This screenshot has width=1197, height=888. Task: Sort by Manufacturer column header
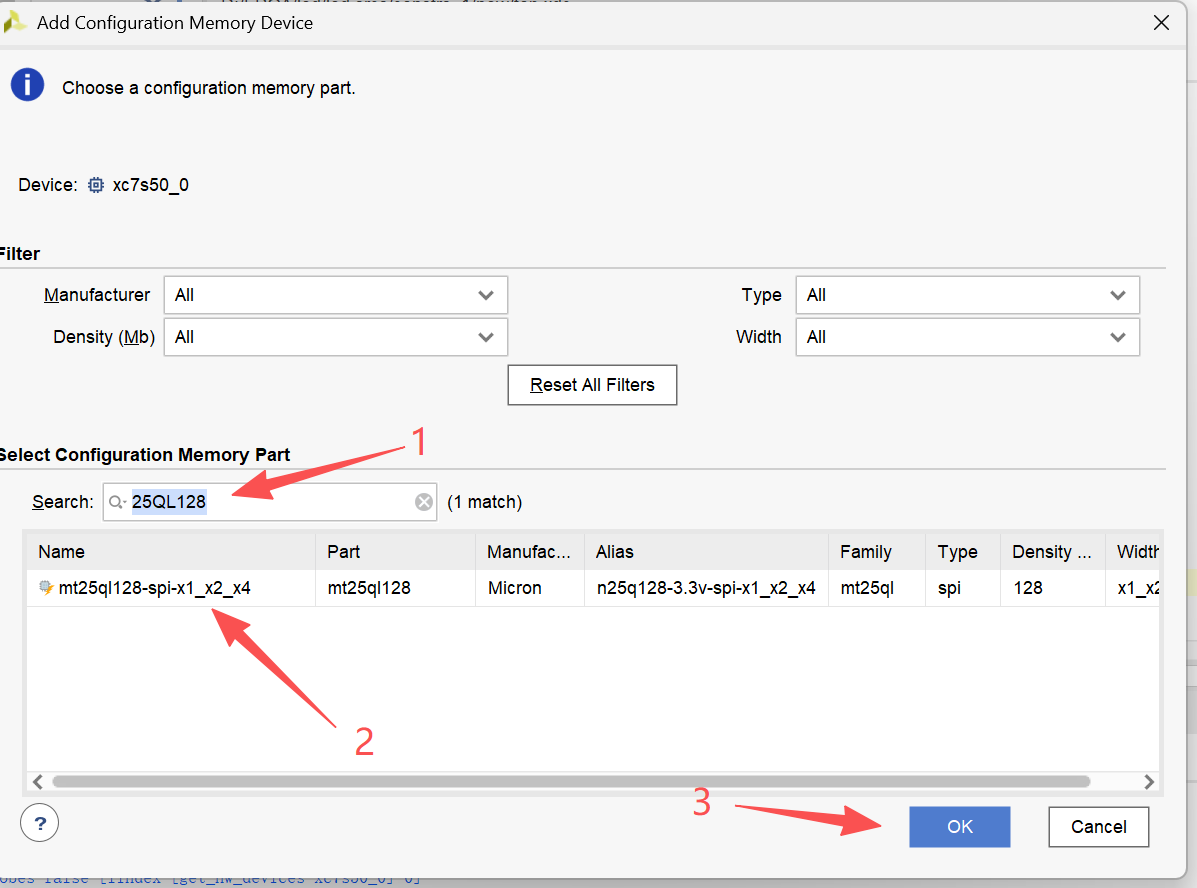pyautogui.click(x=529, y=552)
